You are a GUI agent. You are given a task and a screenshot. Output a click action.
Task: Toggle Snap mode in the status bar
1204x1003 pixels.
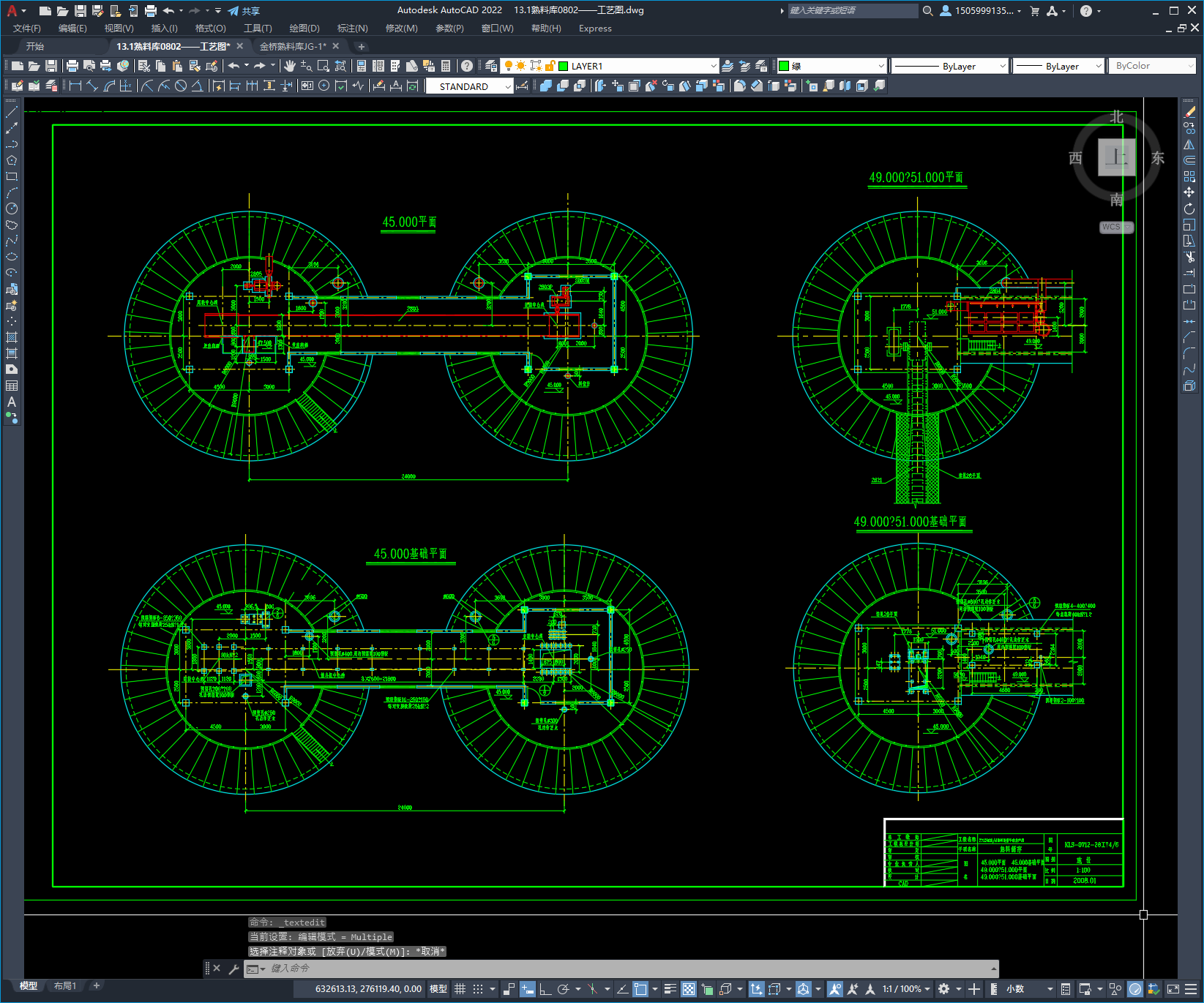pyautogui.click(x=478, y=989)
